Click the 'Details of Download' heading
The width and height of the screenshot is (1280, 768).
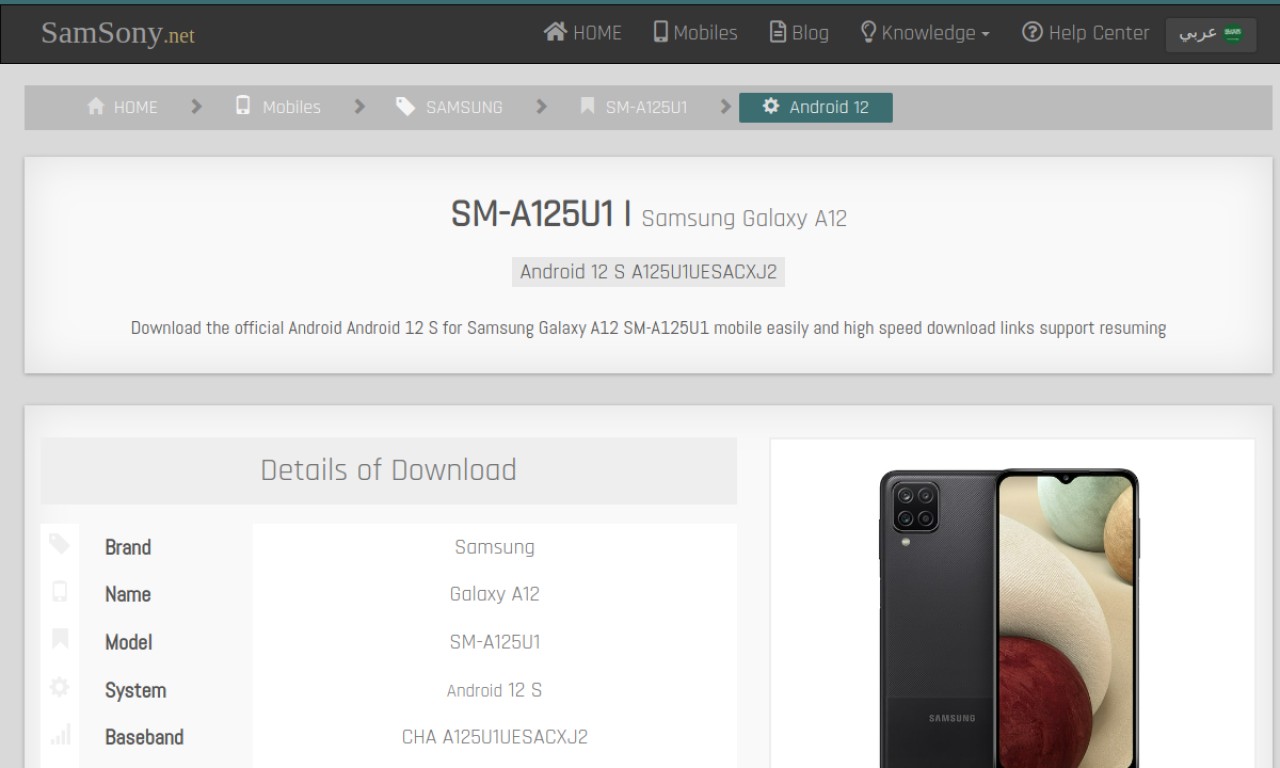click(388, 470)
